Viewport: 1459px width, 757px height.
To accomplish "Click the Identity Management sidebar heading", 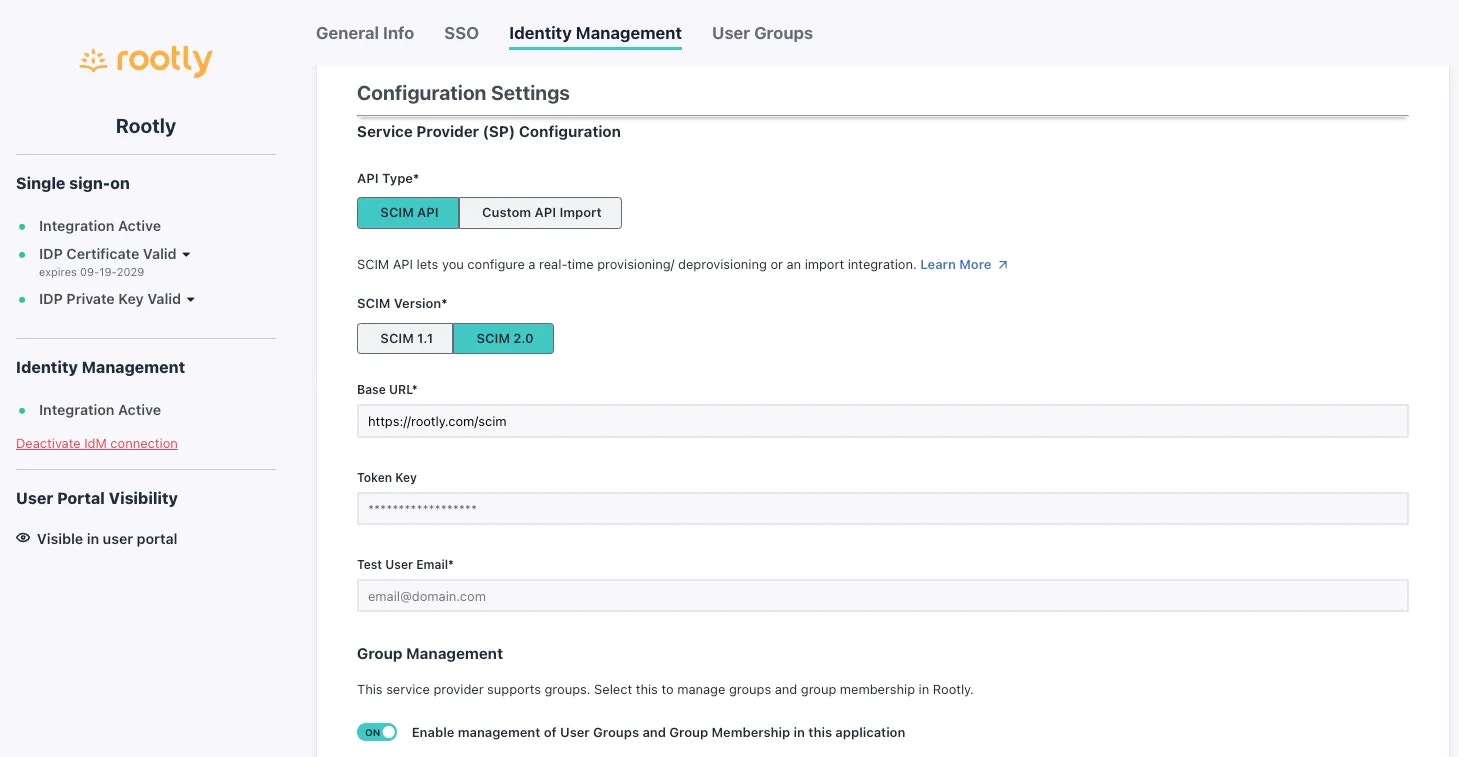I will [100, 367].
